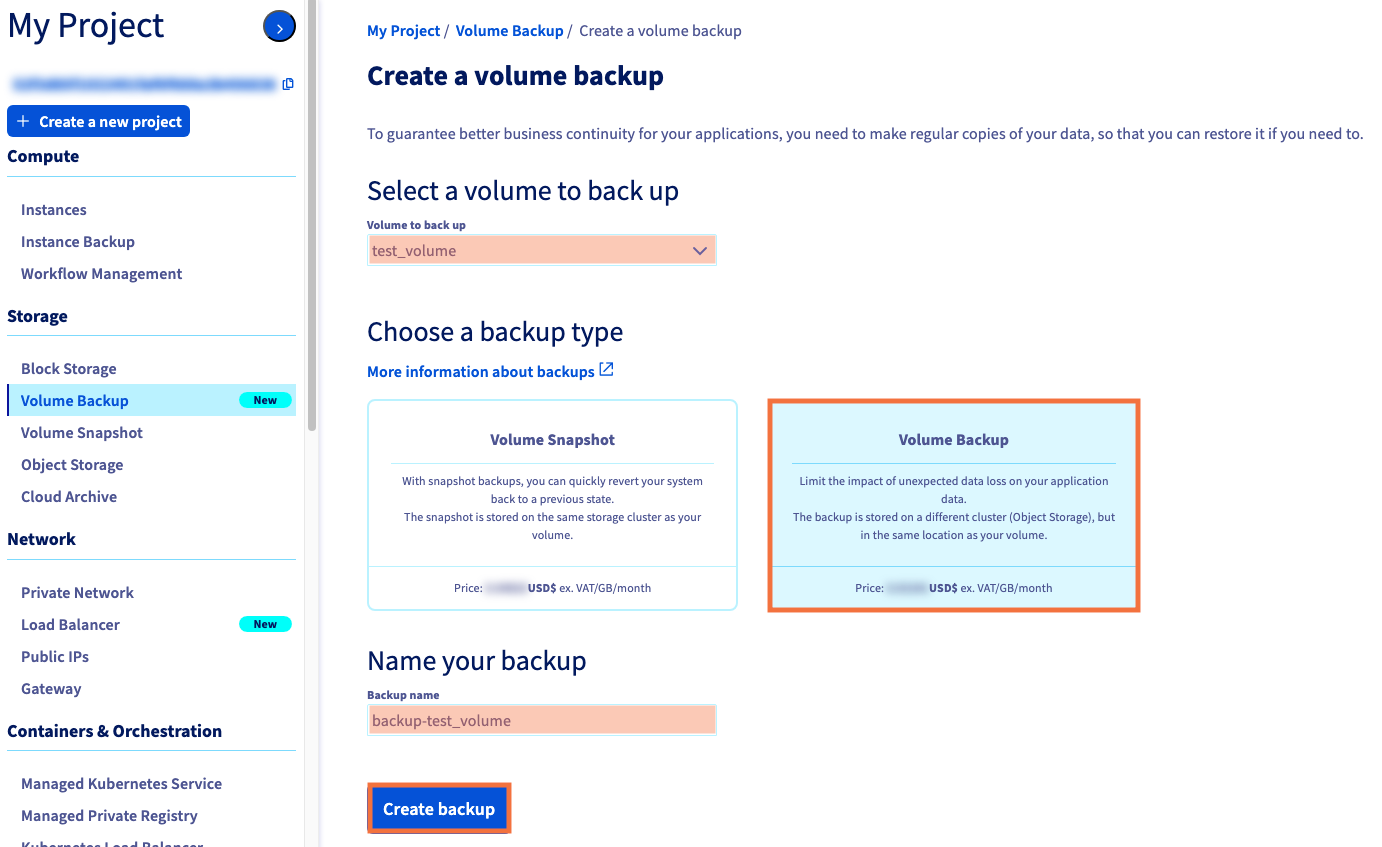Click the New badge next to Volume Backup
The height and width of the screenshot is (847, 1382).
[265, 400]
